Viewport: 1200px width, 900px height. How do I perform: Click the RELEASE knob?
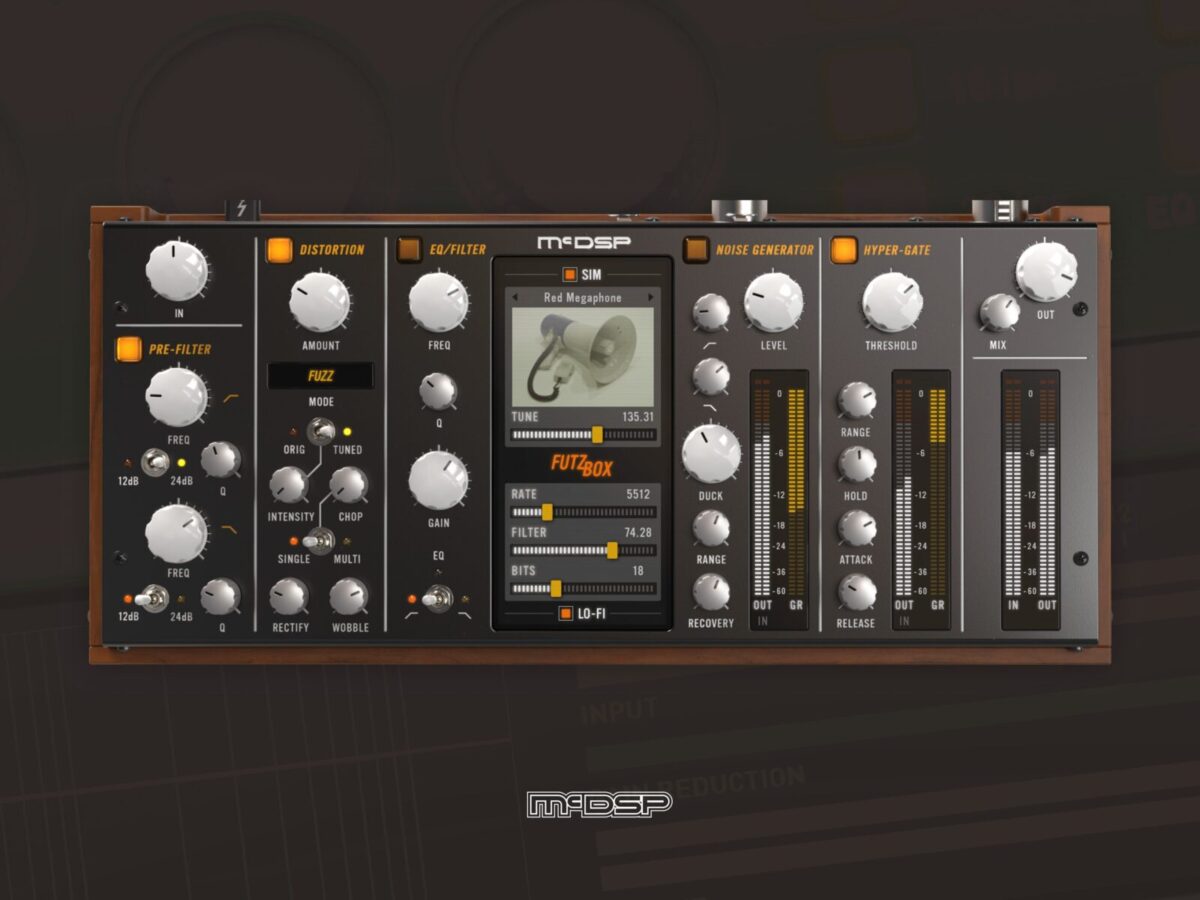click(857, 592)
